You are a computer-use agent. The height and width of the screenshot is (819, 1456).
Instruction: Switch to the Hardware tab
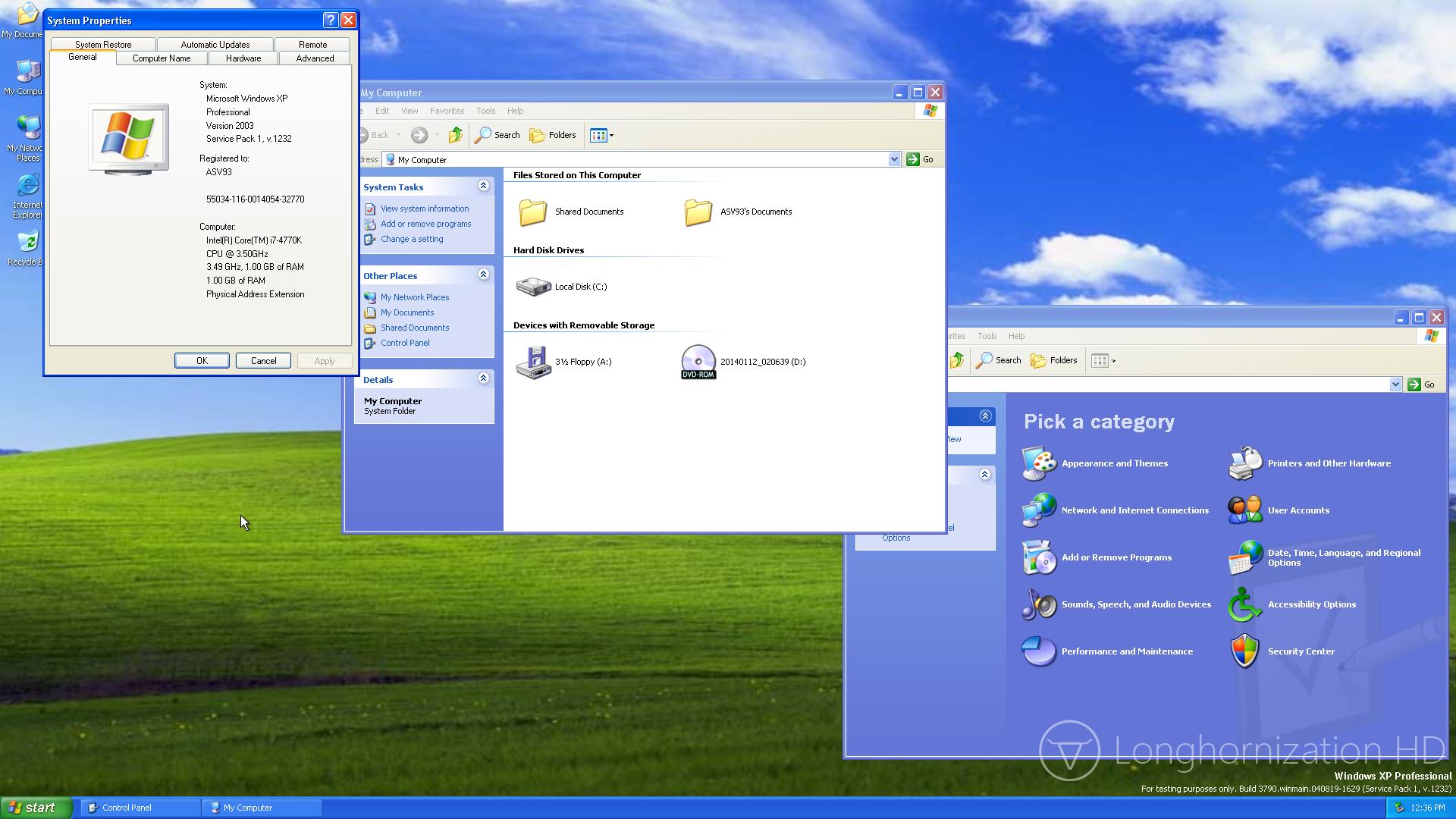pos(243,58)
